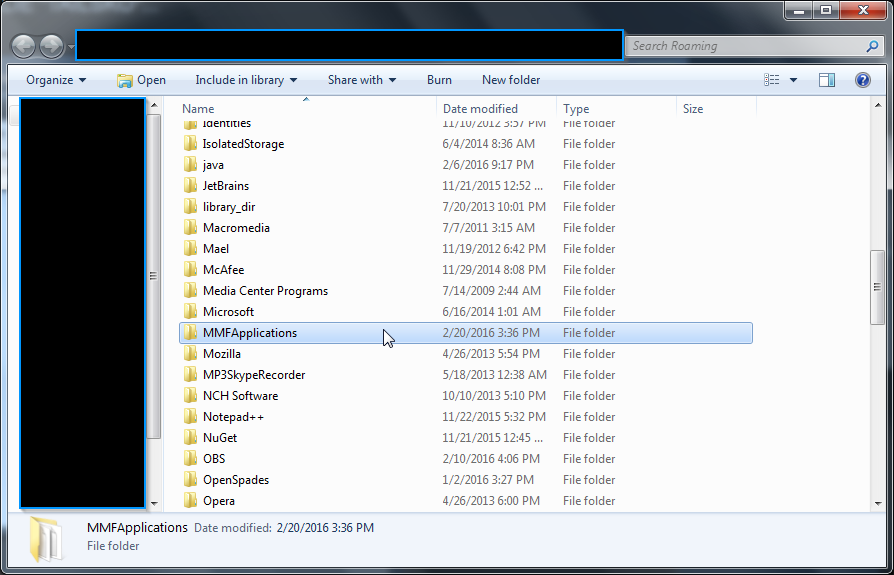Click the JetBrains folder name
The width and height of the screenshot is (894, 575).
(x=226, y=186)
